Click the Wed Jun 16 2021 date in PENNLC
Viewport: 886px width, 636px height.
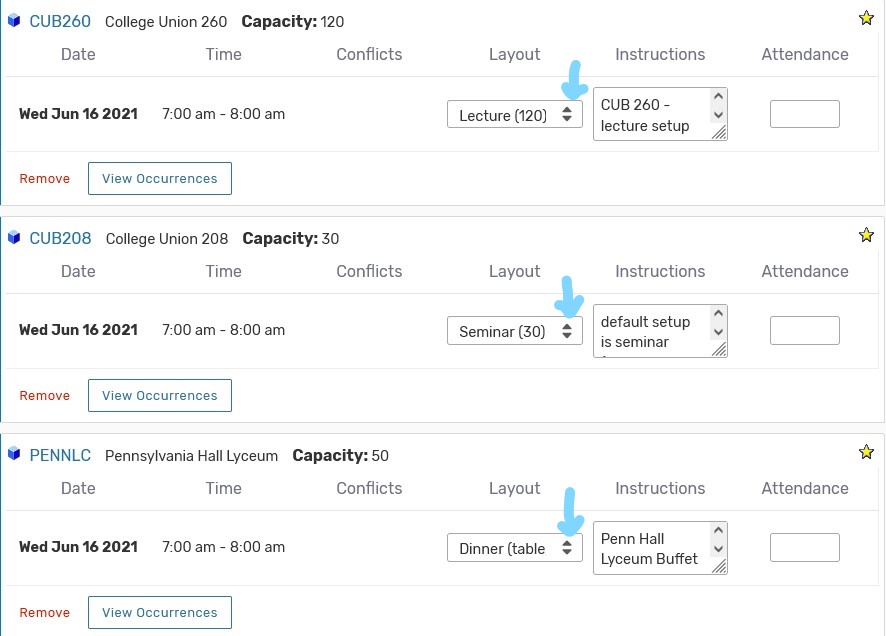79,547
